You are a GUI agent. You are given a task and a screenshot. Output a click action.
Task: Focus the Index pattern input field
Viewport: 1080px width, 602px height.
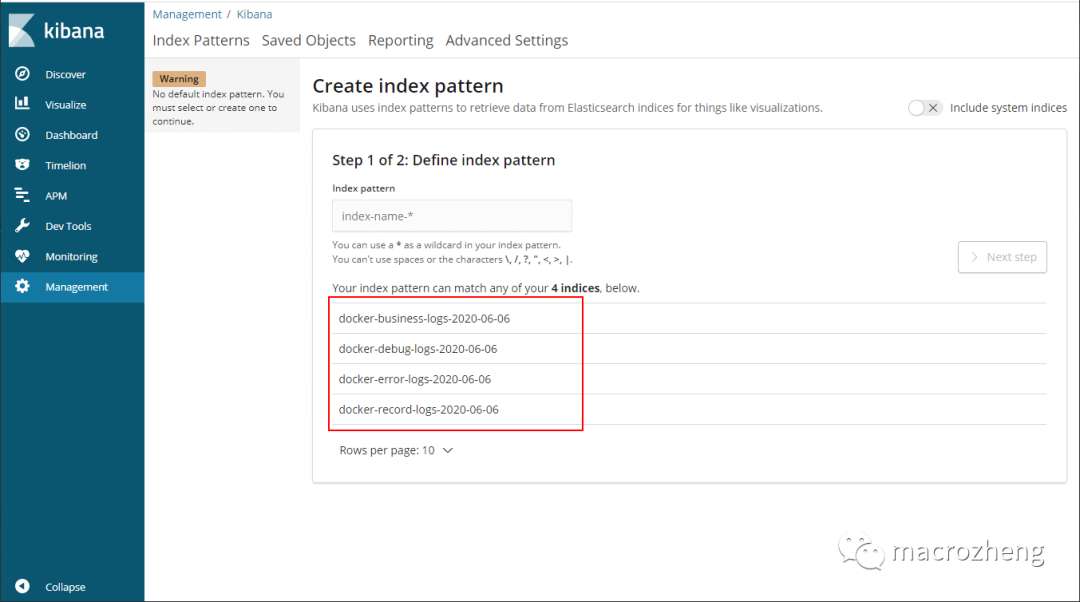(x=452, y=216)
